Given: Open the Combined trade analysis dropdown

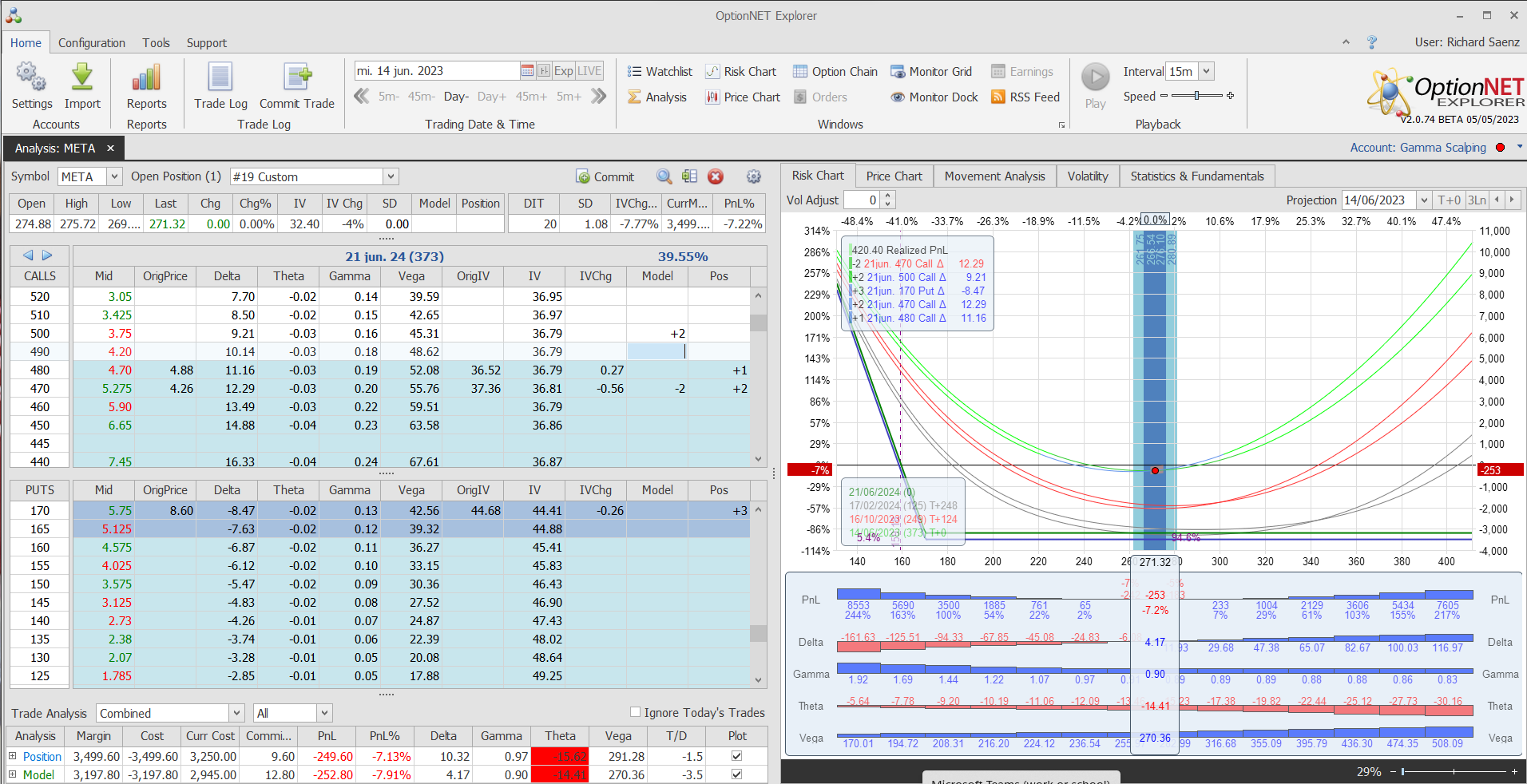Looking at the screenshot, I should click(236, 713).
